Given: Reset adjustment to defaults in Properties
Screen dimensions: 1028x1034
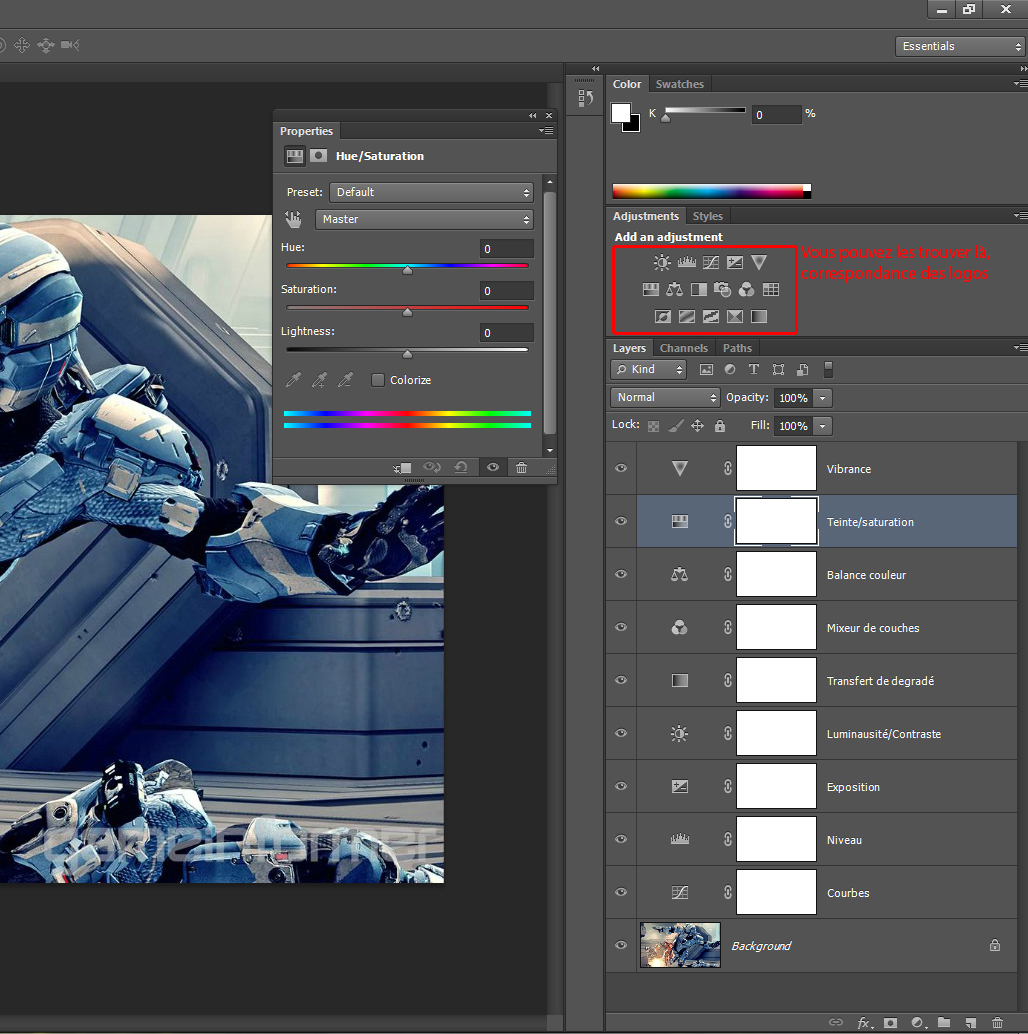Looking at the screenshot, I should (x=461, y=468).
